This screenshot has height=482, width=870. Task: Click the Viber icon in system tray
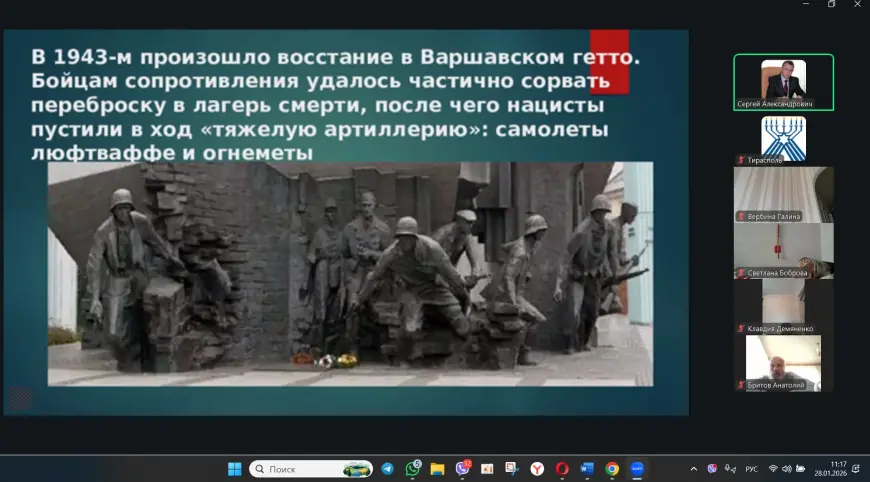pyautogui.click(x=712, y=469)
